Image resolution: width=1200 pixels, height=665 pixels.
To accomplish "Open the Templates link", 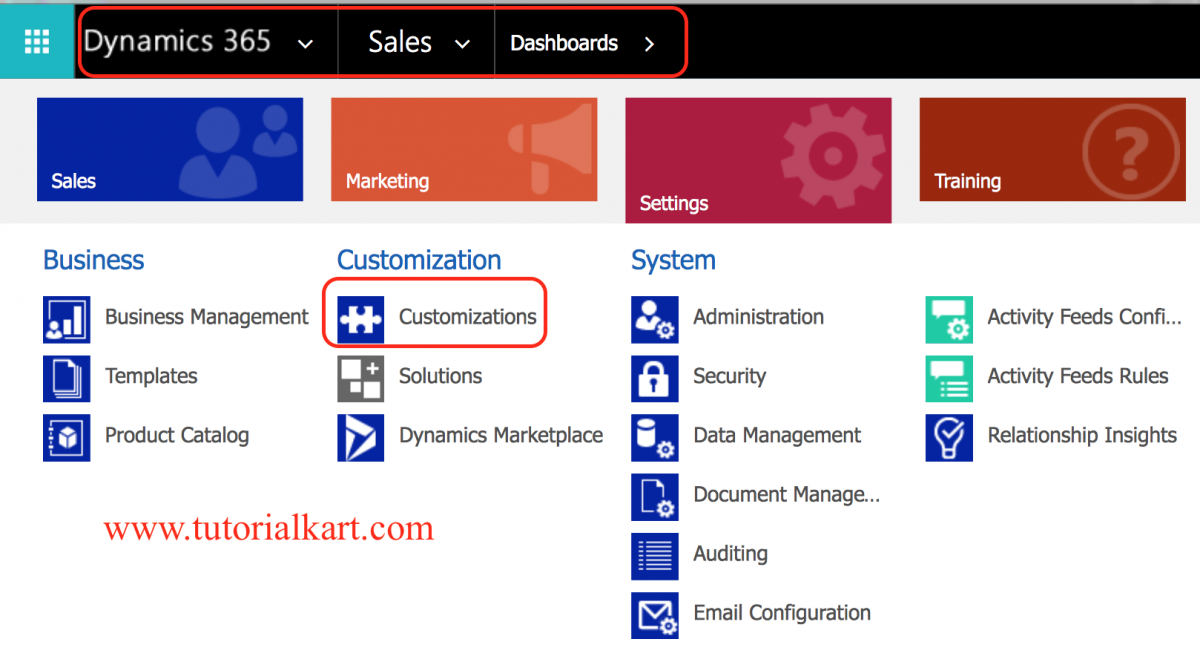I will click(151, 377).
